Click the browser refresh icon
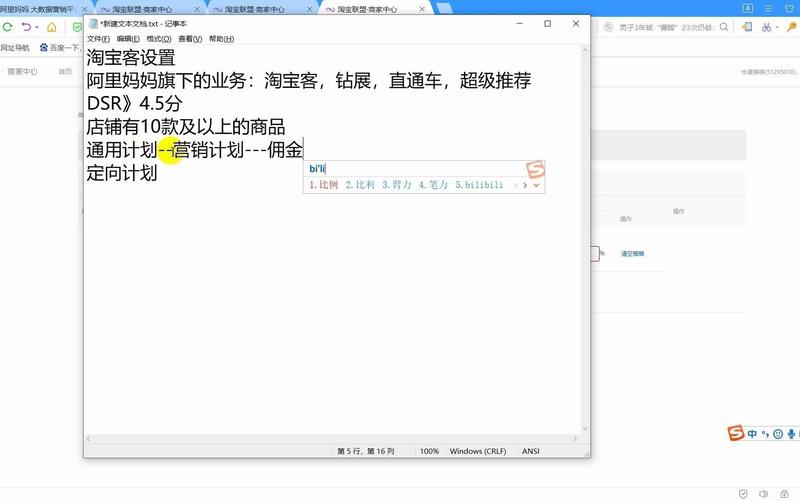Viewport: 800px width, 500px height. point(8,27)
